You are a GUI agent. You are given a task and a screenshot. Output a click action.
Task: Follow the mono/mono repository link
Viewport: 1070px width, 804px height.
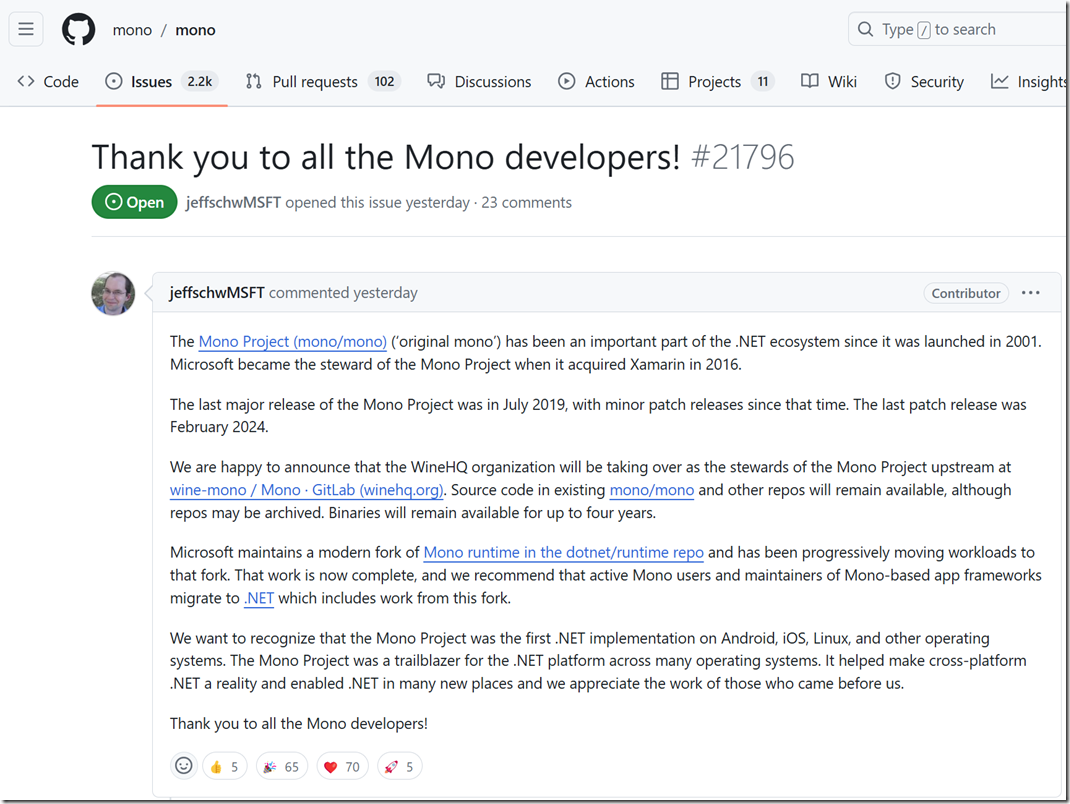(x=651, y=490)
